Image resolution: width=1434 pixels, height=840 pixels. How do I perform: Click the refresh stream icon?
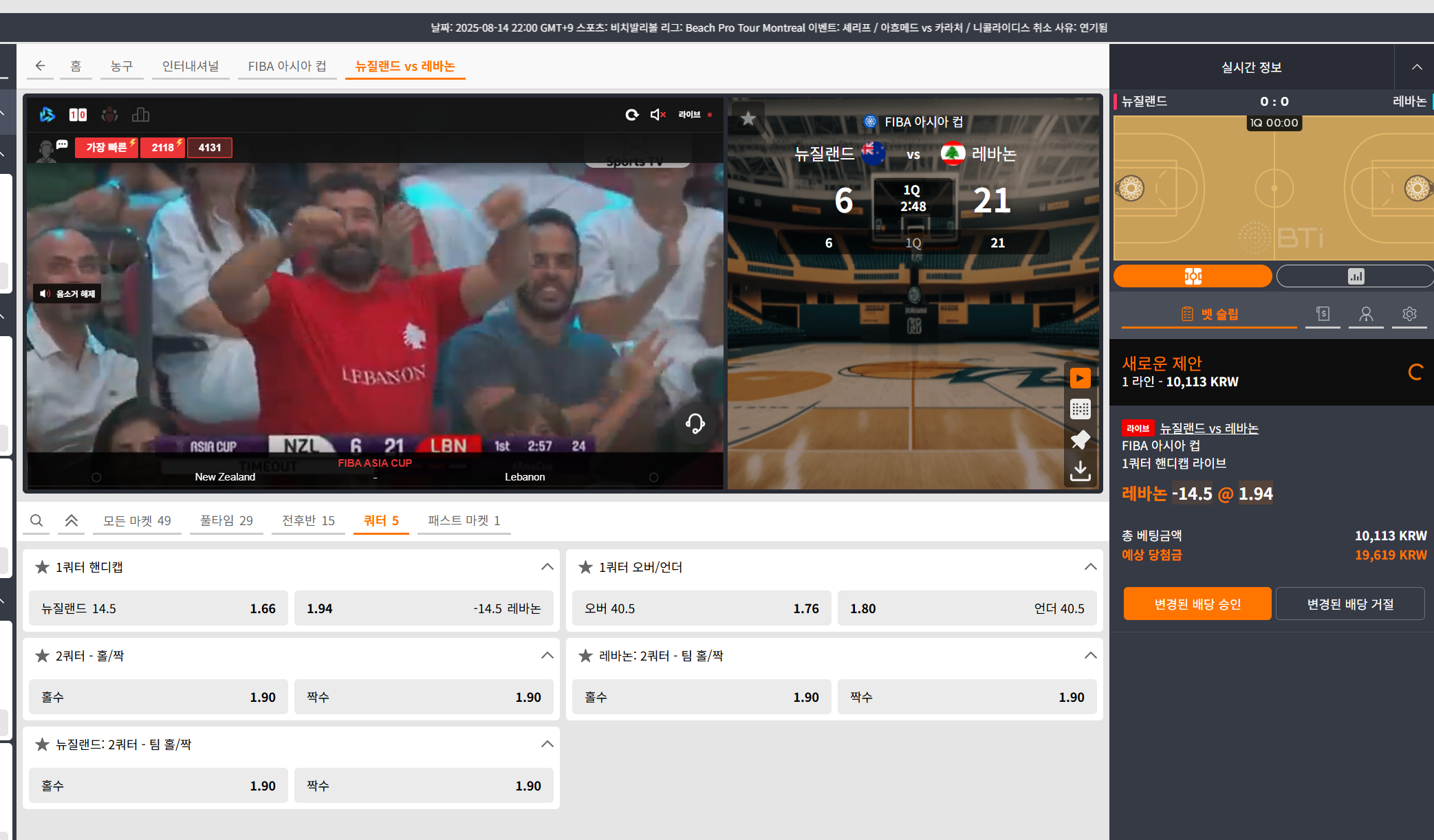pos(632,115)
